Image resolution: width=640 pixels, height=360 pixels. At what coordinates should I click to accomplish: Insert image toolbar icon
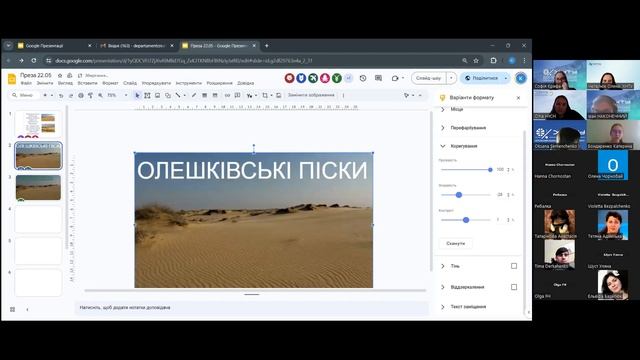158,96
